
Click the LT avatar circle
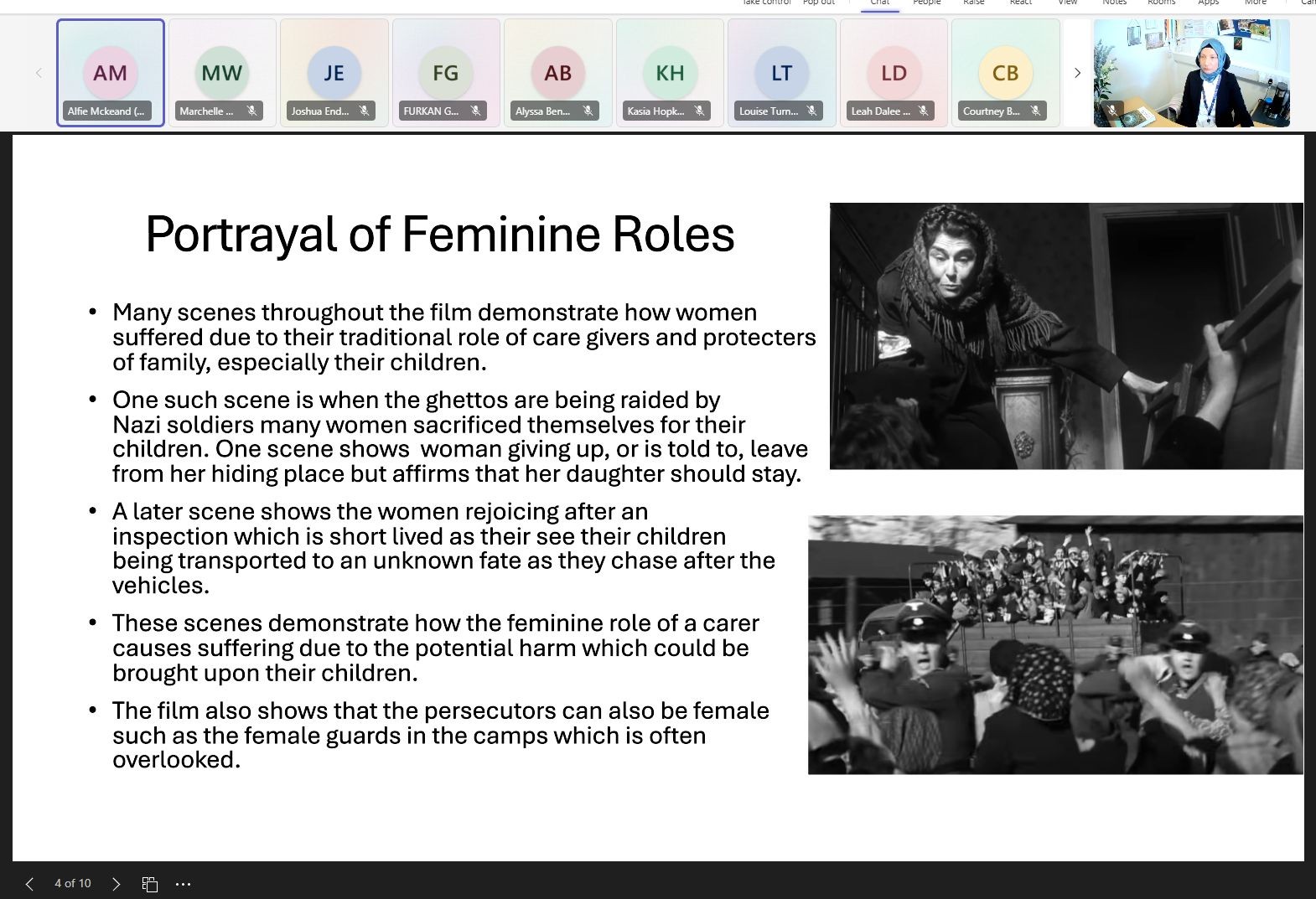point(781,73)
